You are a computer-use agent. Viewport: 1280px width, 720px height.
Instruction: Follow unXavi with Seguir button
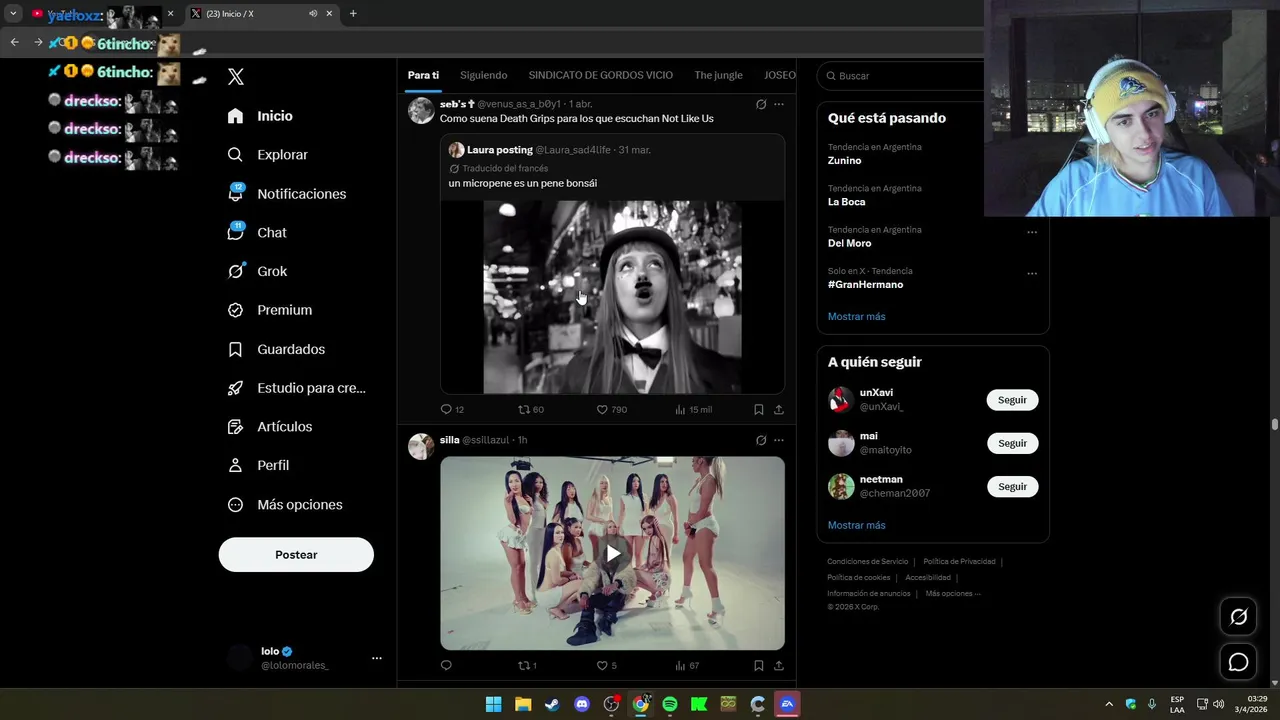point(1012,400)
